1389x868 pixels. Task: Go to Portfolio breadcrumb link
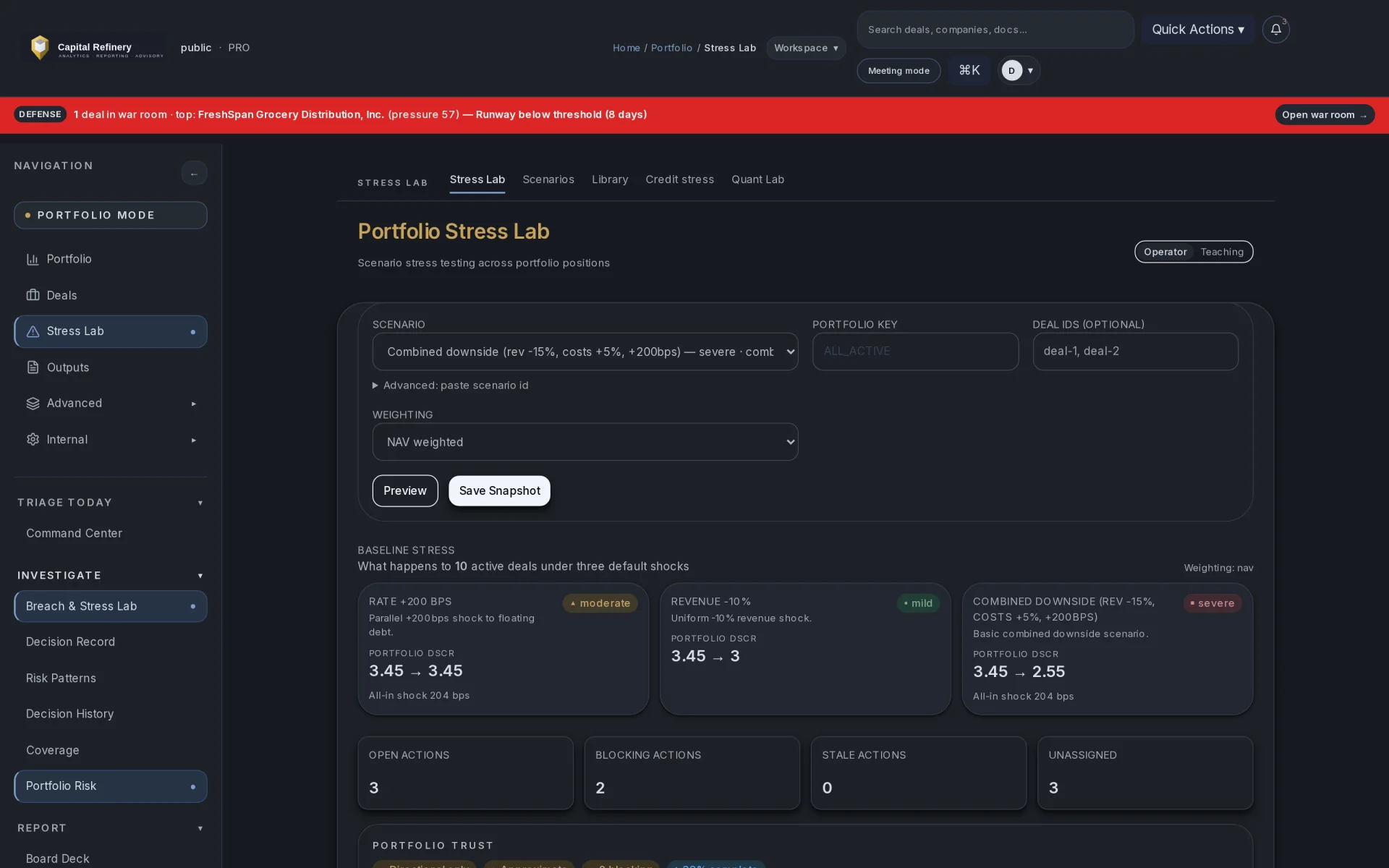(671, 48)
